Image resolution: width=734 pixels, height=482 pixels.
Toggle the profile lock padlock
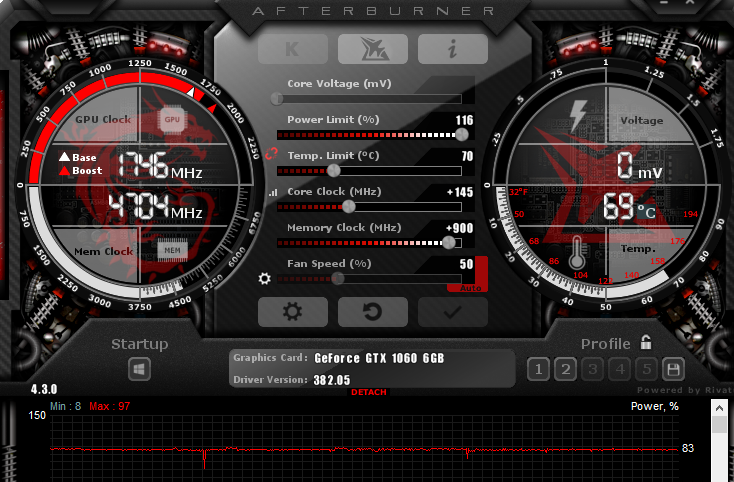(x=646, y=343)
